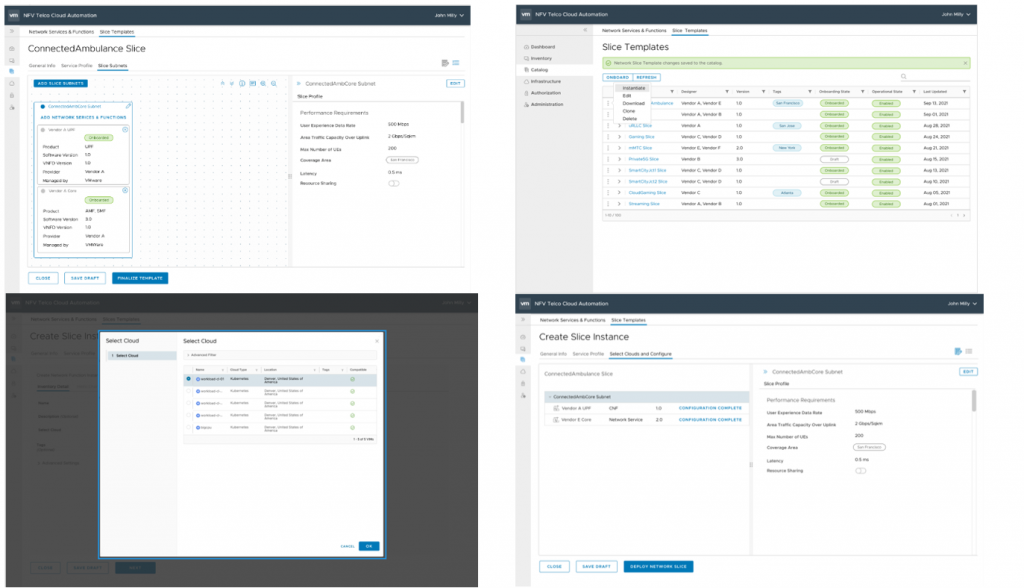The image size is (1024, 588).
Task: Expand the Gaming Slice row
Action: click(619, 137)
